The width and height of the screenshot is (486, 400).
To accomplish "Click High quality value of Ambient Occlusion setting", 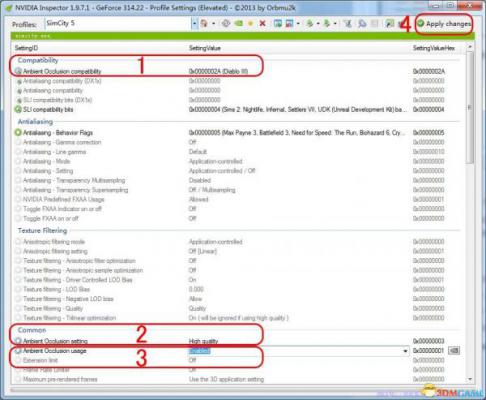I will click(203, 341).
